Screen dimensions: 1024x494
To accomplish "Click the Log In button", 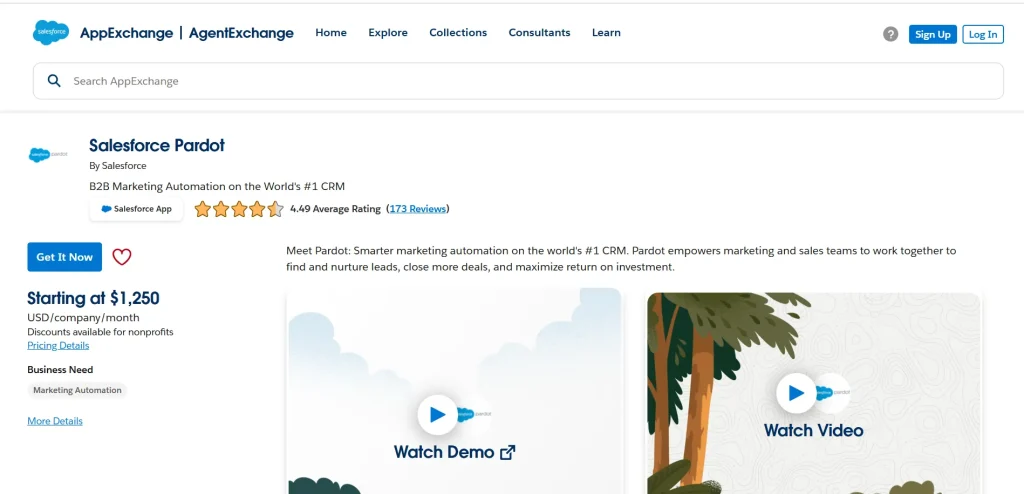I will (x=982, y=34).
